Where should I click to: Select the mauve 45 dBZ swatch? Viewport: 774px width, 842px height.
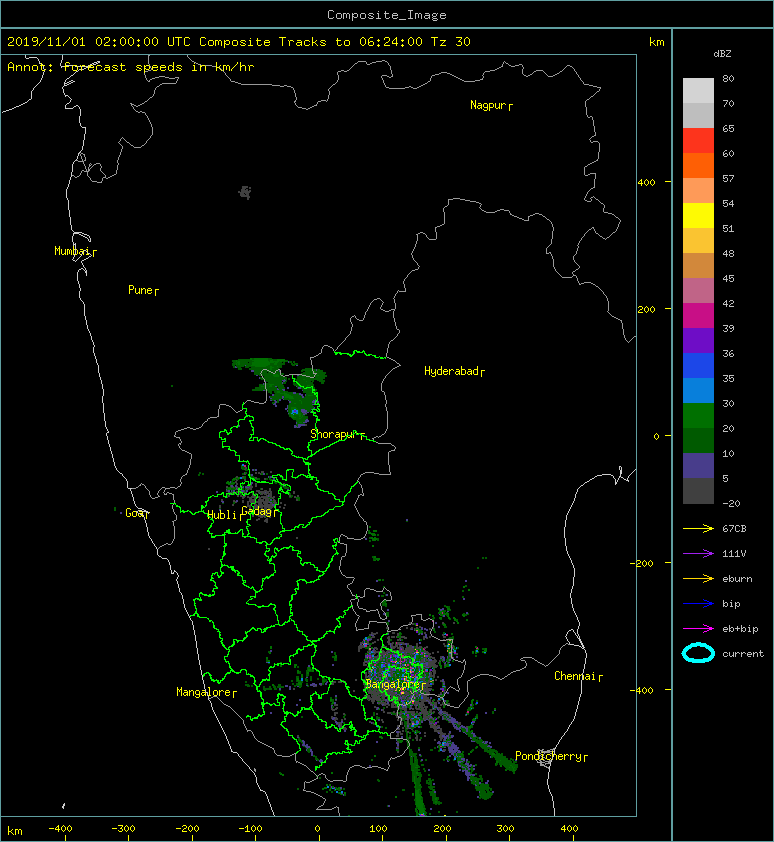click(x=698, y=290)
